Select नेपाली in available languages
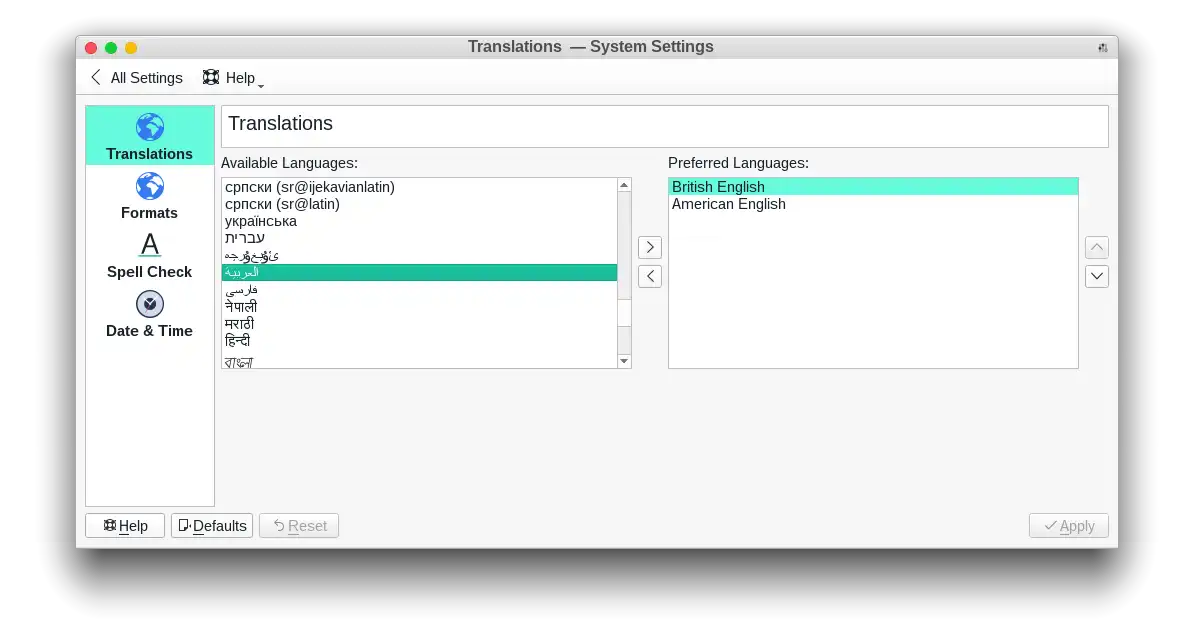Viewport: 1194px width, 634px height. click(419, 306)
